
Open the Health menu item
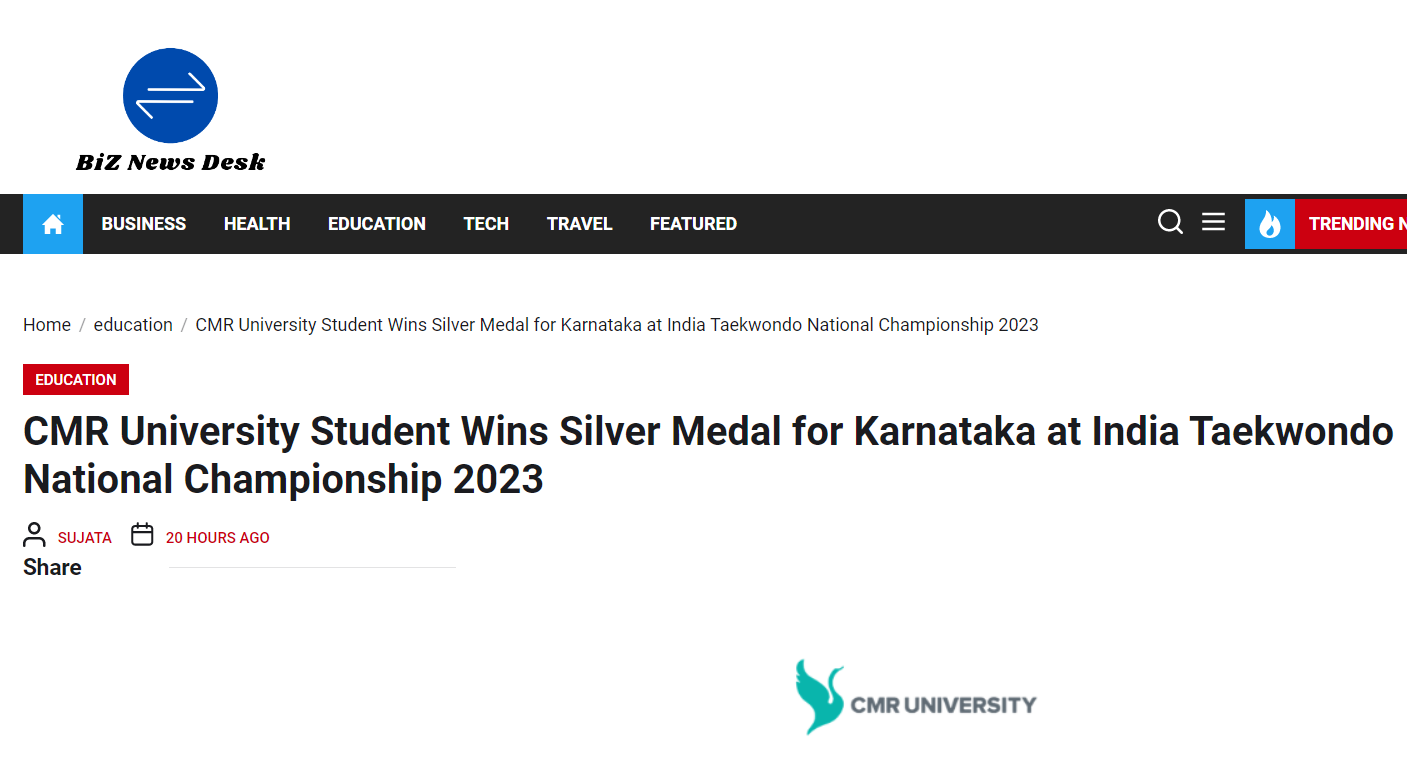(257, 224)
